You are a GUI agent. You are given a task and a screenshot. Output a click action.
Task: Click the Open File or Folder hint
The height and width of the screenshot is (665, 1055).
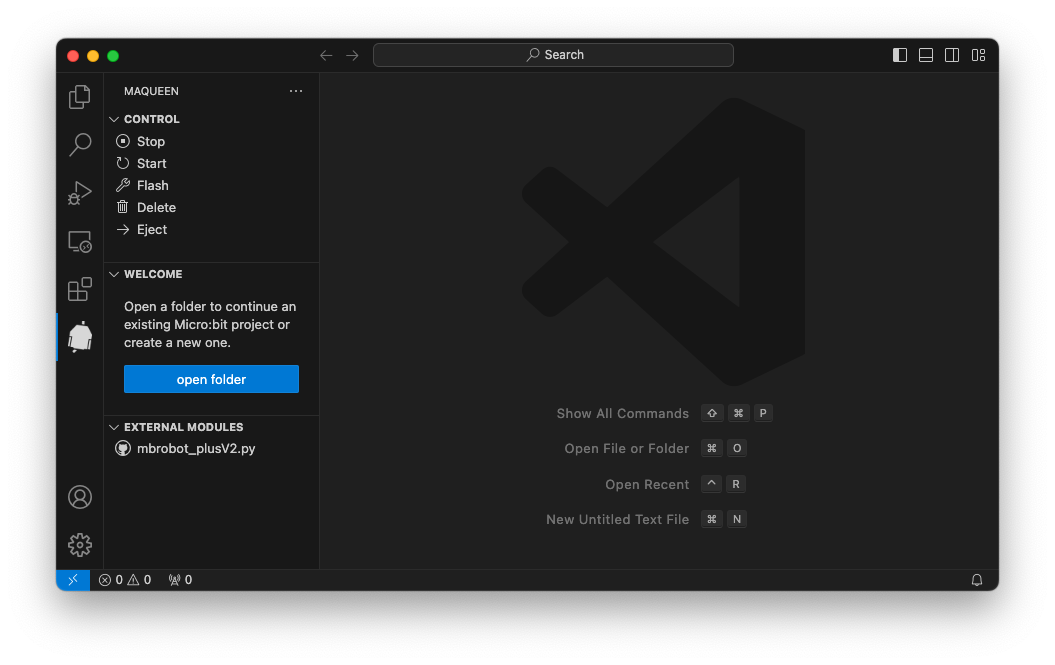[x=627, y=448]
